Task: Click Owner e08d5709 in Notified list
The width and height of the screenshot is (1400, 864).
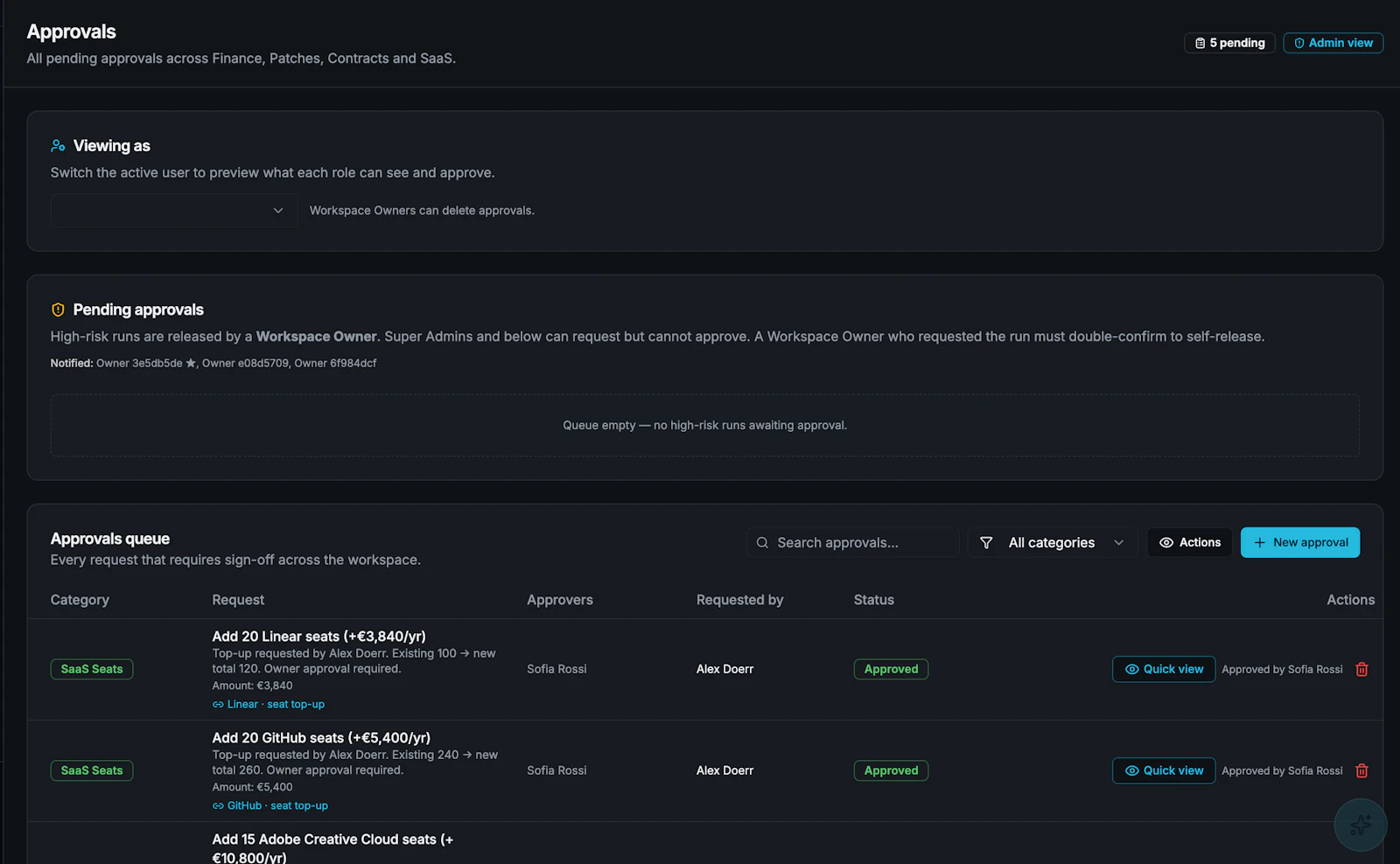Action: pos(245,363)
